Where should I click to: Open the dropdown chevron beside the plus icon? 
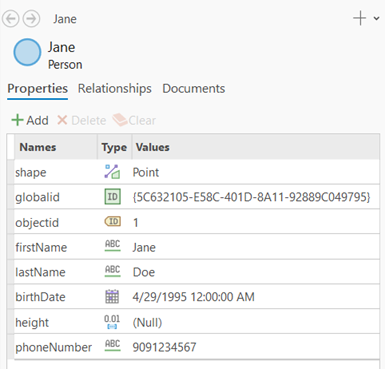point(376,19)
